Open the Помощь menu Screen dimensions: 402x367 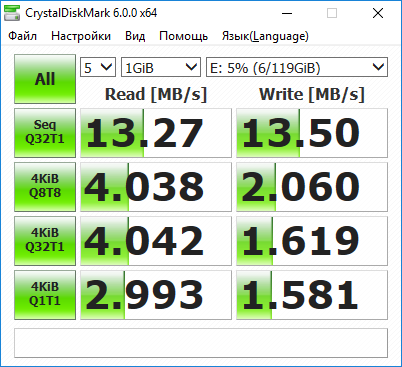click(x=183, y=36)
